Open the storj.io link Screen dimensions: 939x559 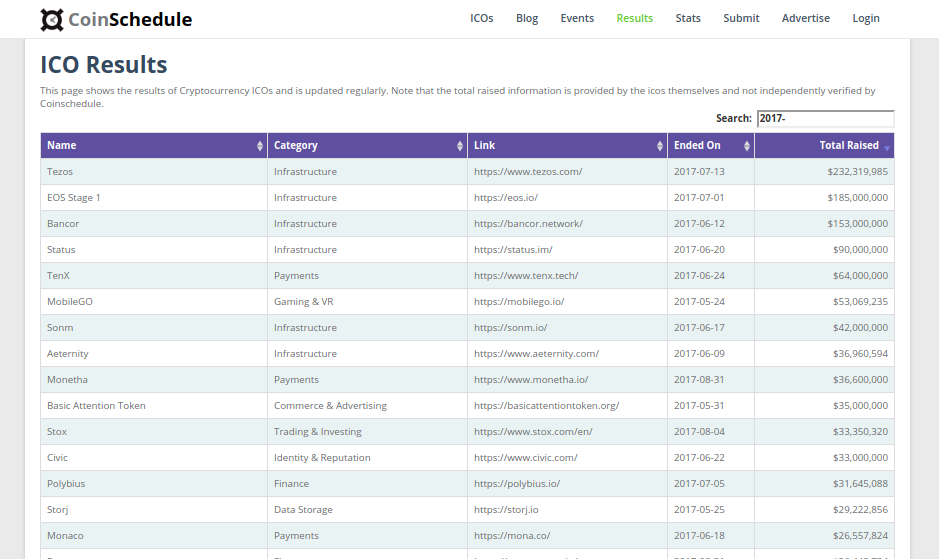pos(506,510)
